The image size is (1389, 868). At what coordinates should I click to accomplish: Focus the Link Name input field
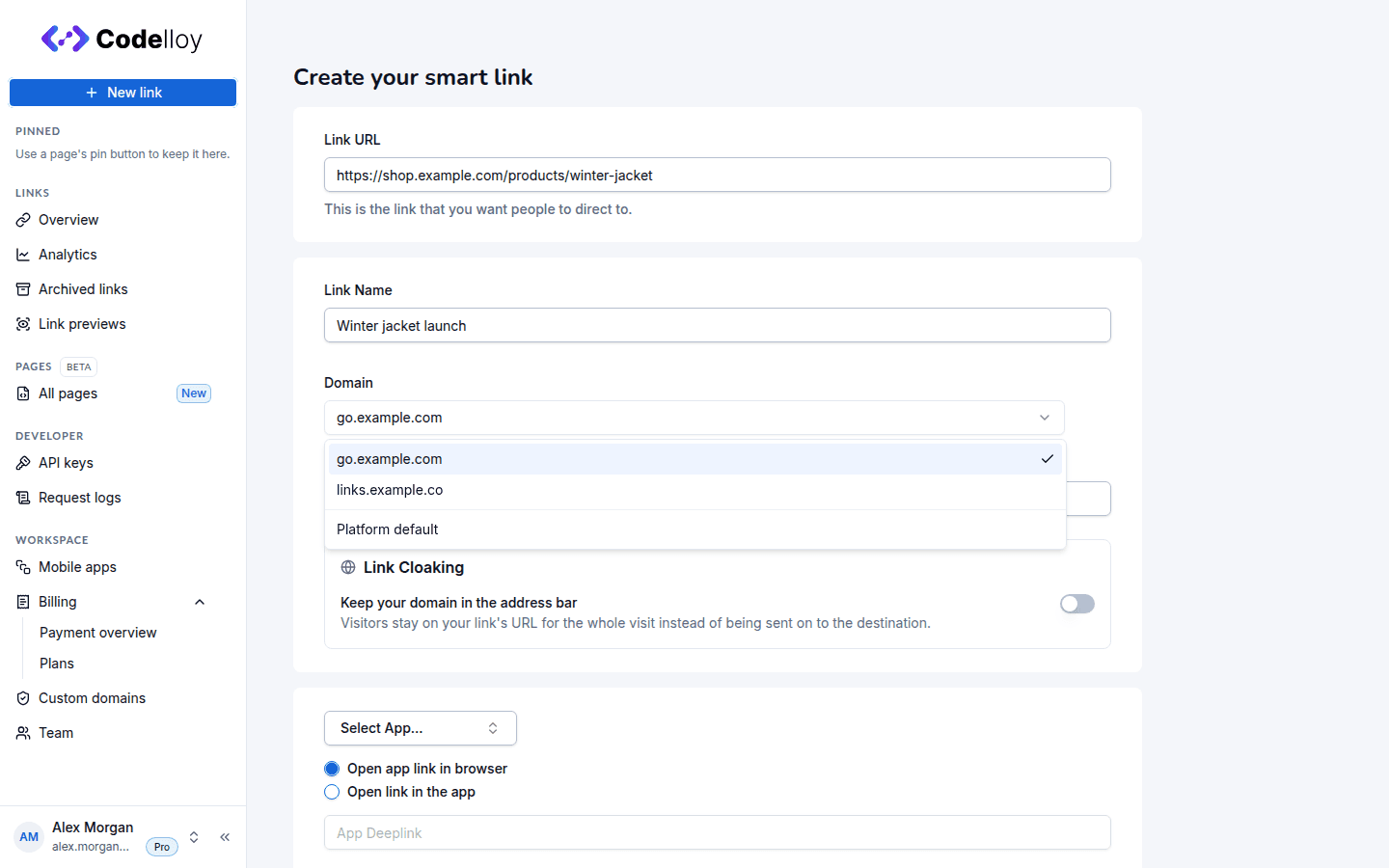[718, 325]
